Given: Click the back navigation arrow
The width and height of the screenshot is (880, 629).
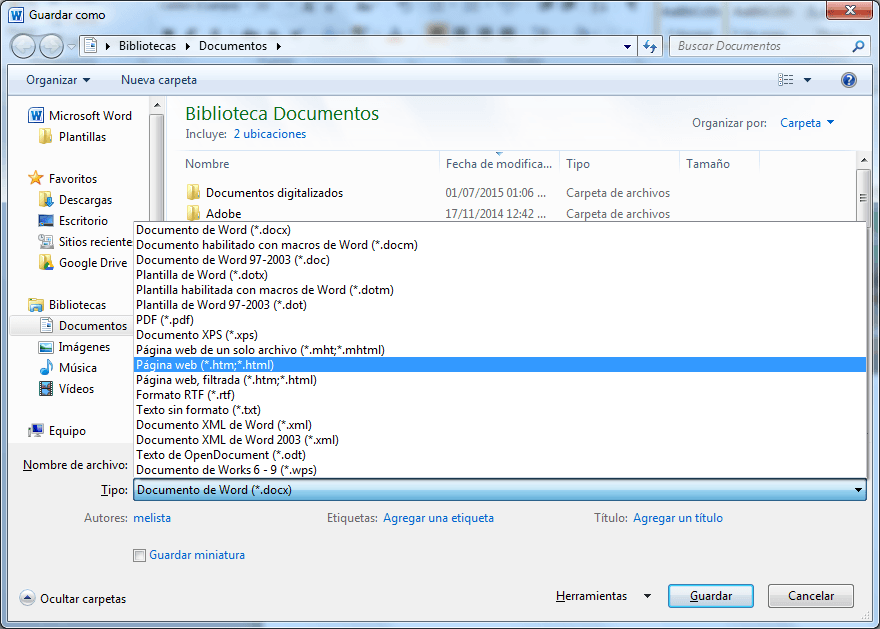Looking at the screenshot, I should 24,47.
